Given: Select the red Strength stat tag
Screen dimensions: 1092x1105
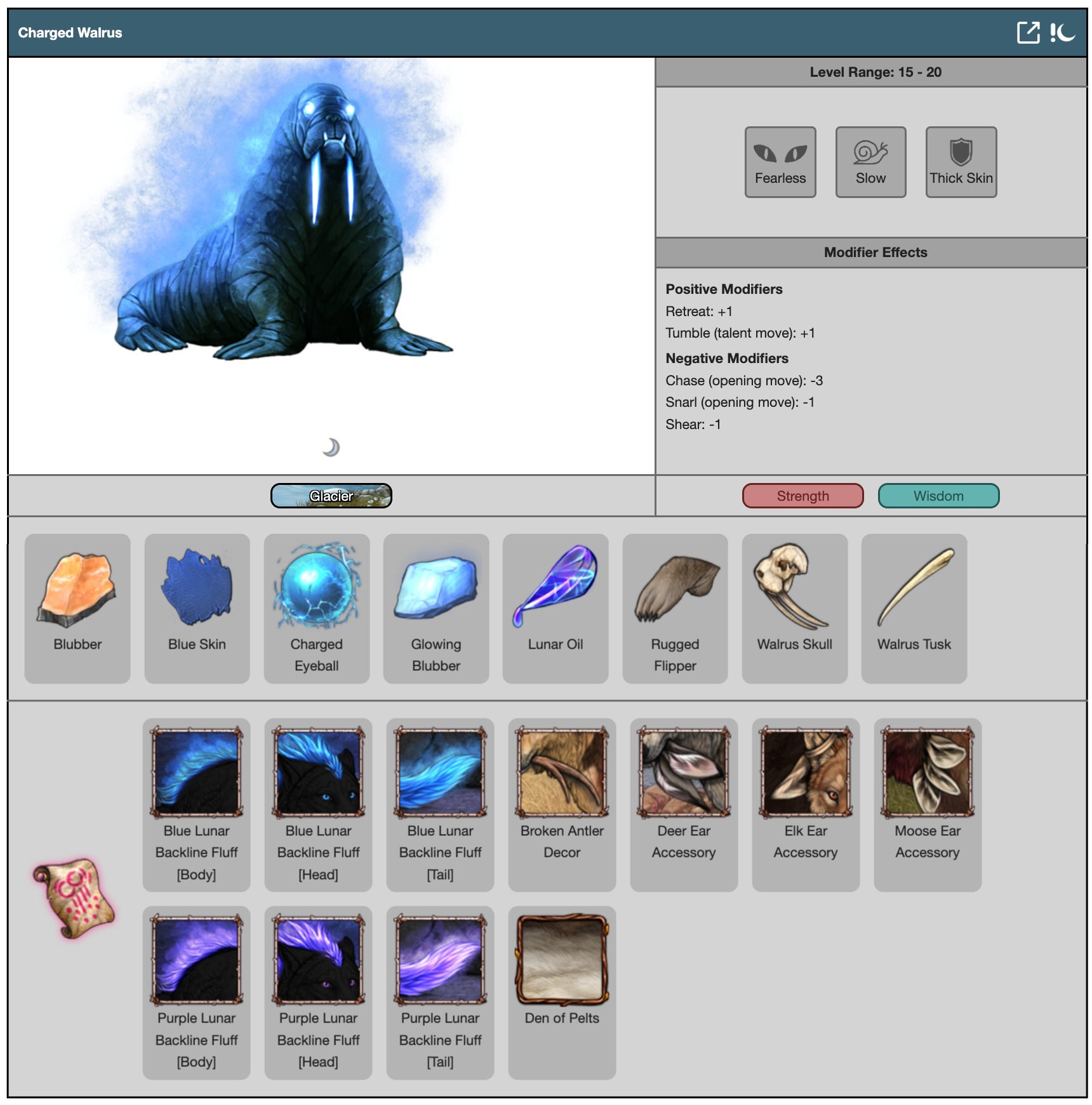Looking at the screenshot, I should [802, 496].
